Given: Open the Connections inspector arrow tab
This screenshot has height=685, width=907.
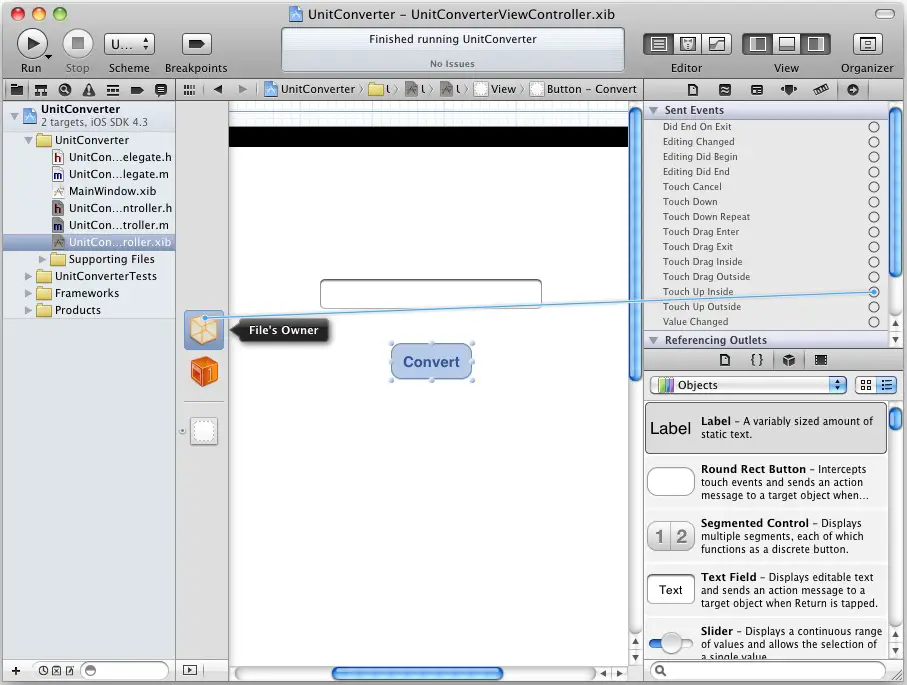Looking at the screenshot, I should click(x=853, y=90).
